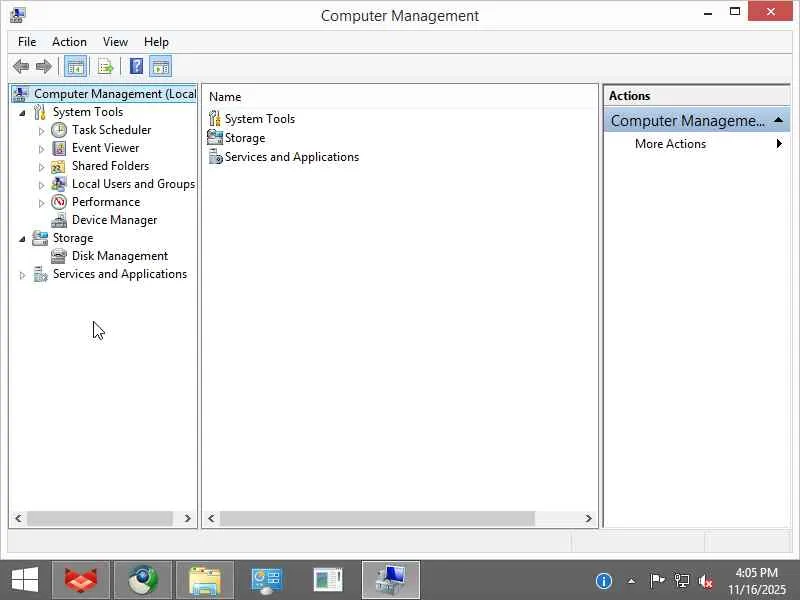
Task: Collapse the Computer Management actions section arrow
Action: click(778, 120)
